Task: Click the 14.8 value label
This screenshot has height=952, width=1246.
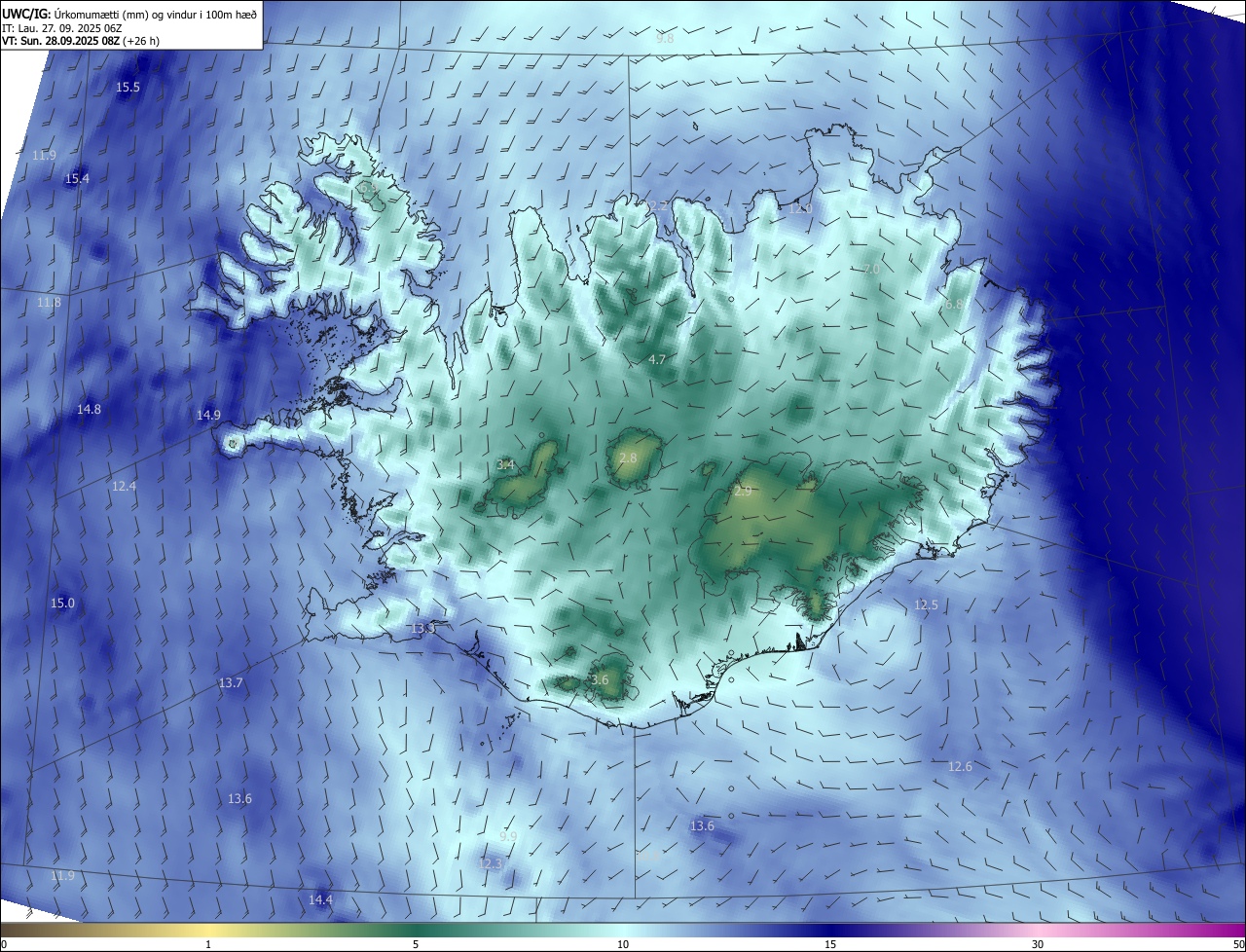Action: point(89,410)
